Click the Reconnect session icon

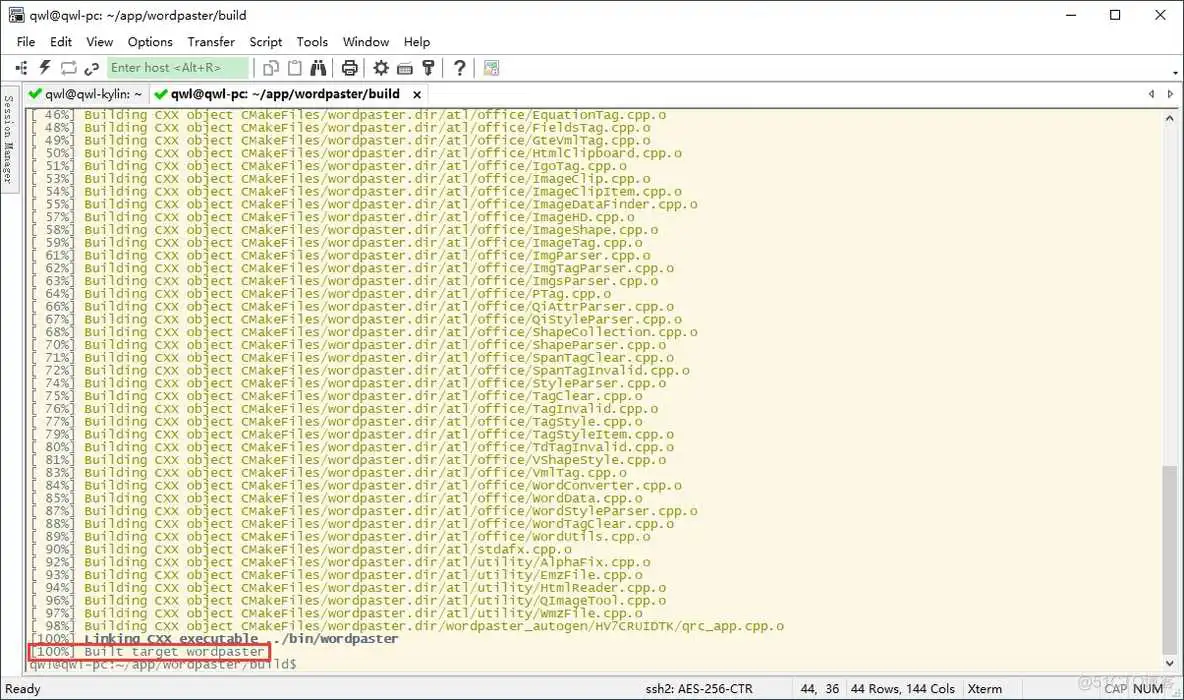(68, 68)
